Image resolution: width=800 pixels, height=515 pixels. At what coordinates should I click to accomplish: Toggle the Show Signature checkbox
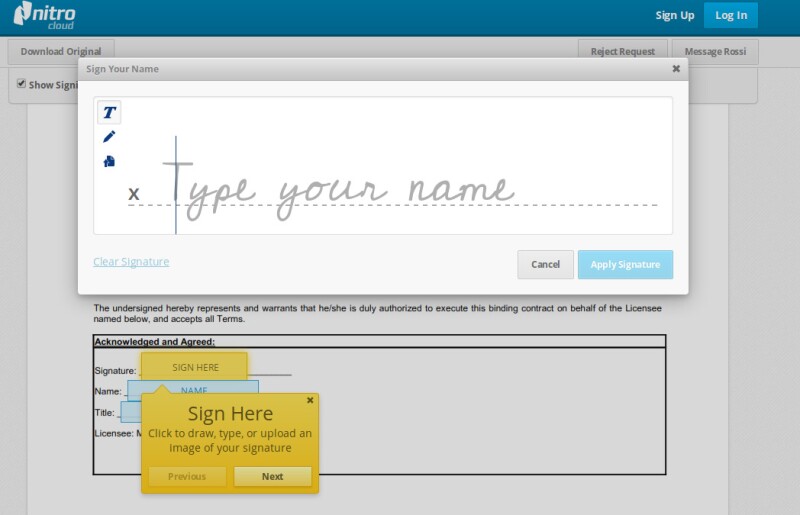coord(21,84)
